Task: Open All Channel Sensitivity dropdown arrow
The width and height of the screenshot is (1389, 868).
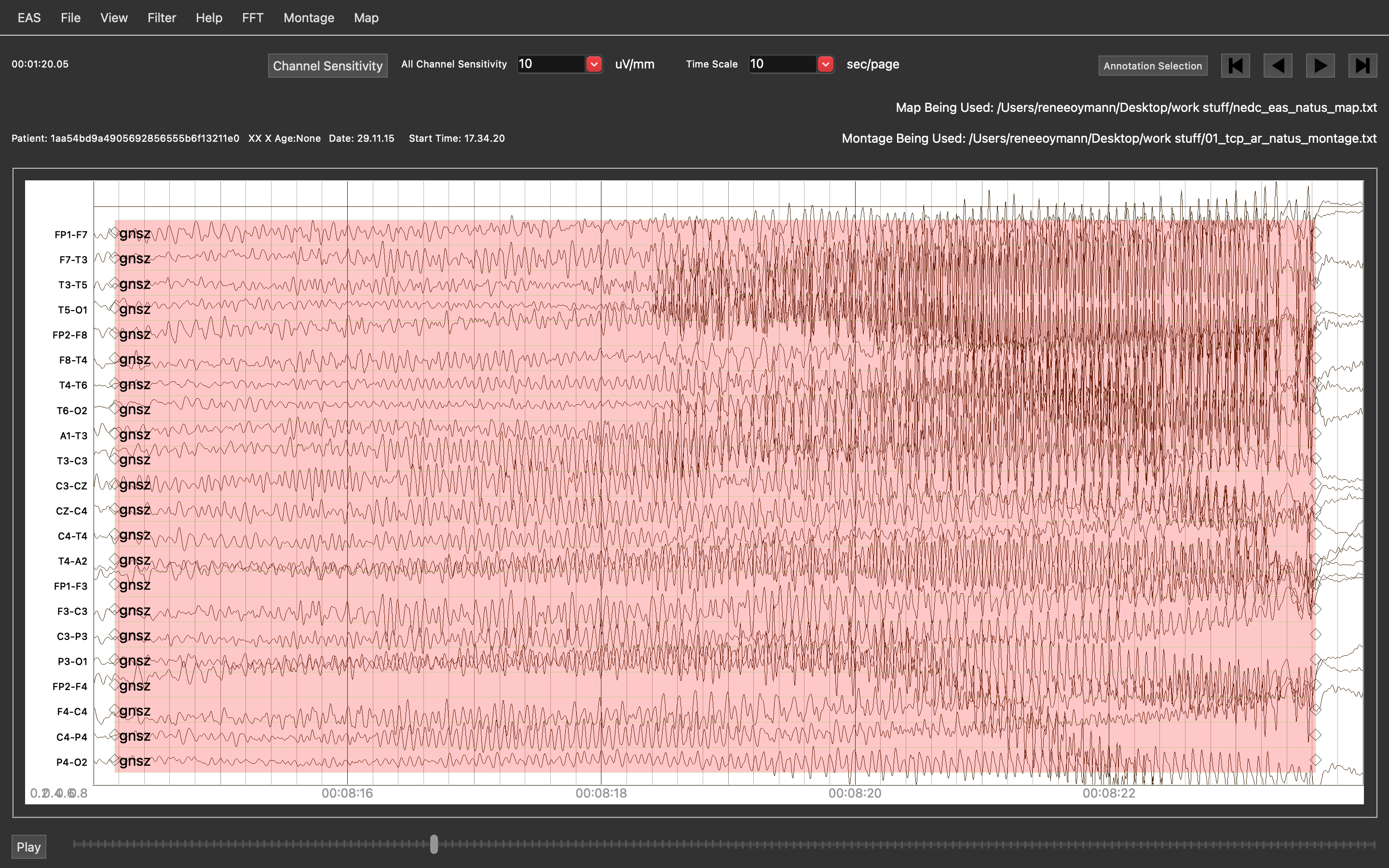Action: 594,64
